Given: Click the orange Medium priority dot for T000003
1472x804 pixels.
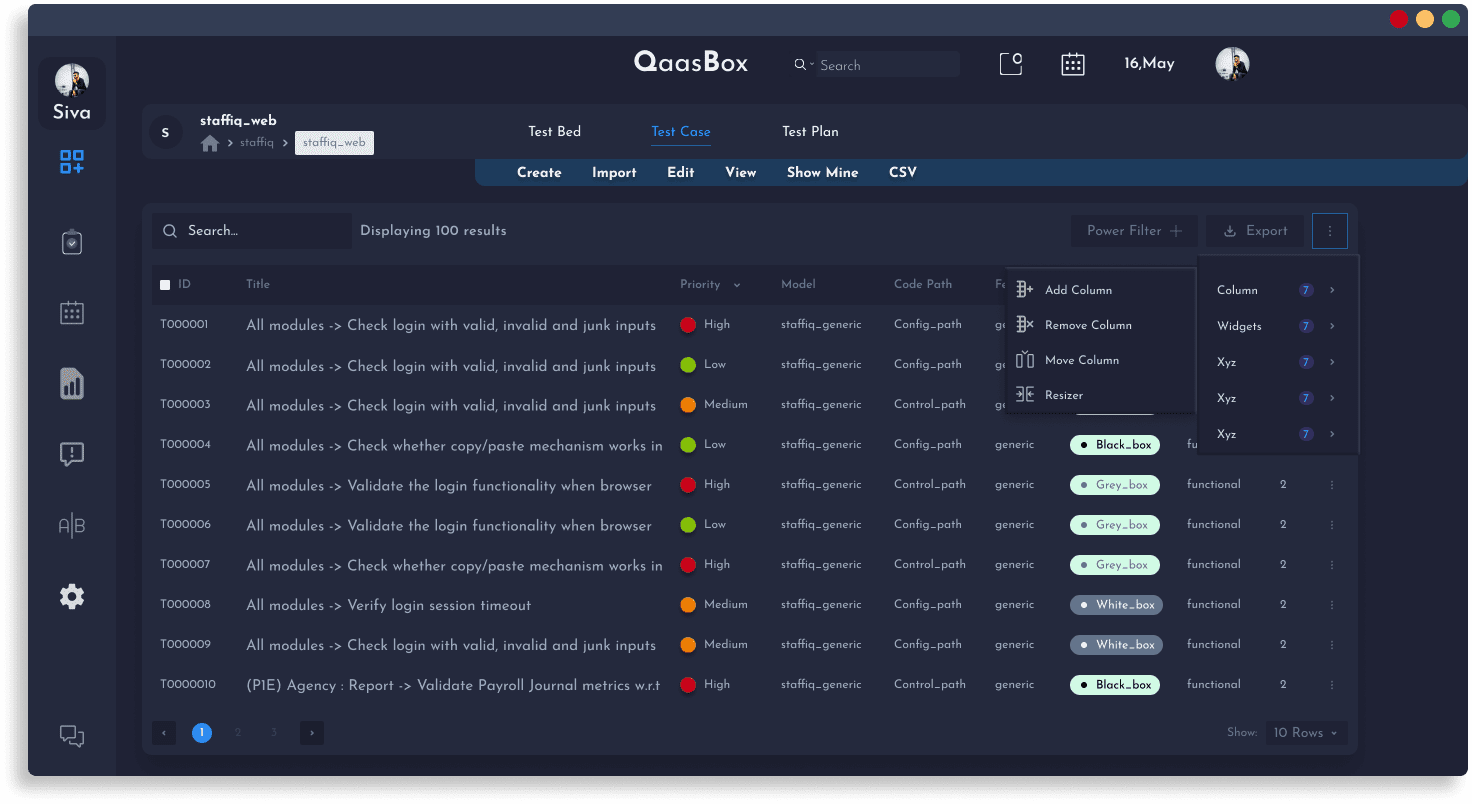Looking at the screenshot, I should pos(688,405).
